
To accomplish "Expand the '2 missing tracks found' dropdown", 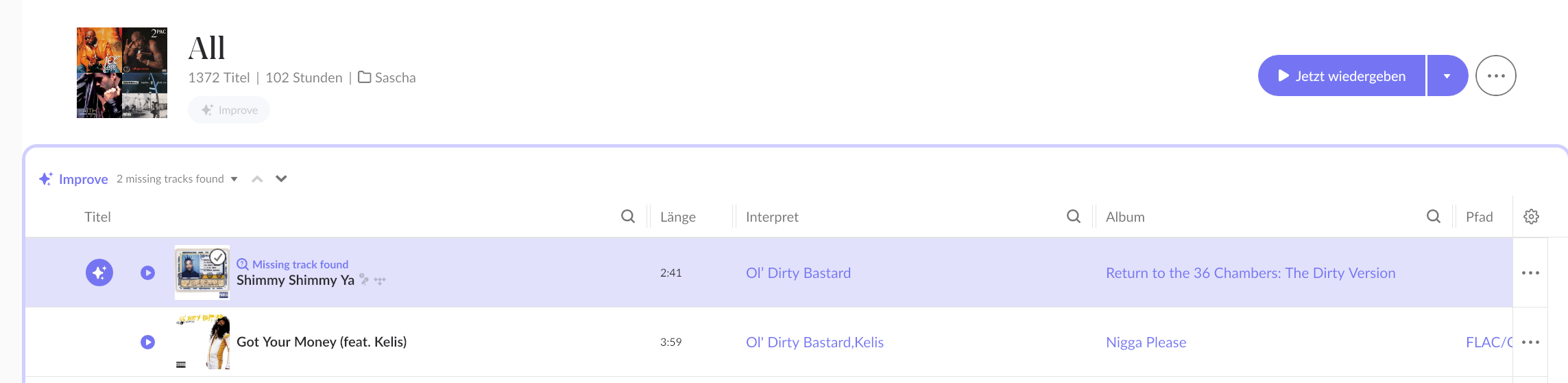I will (x=234, y=179).
